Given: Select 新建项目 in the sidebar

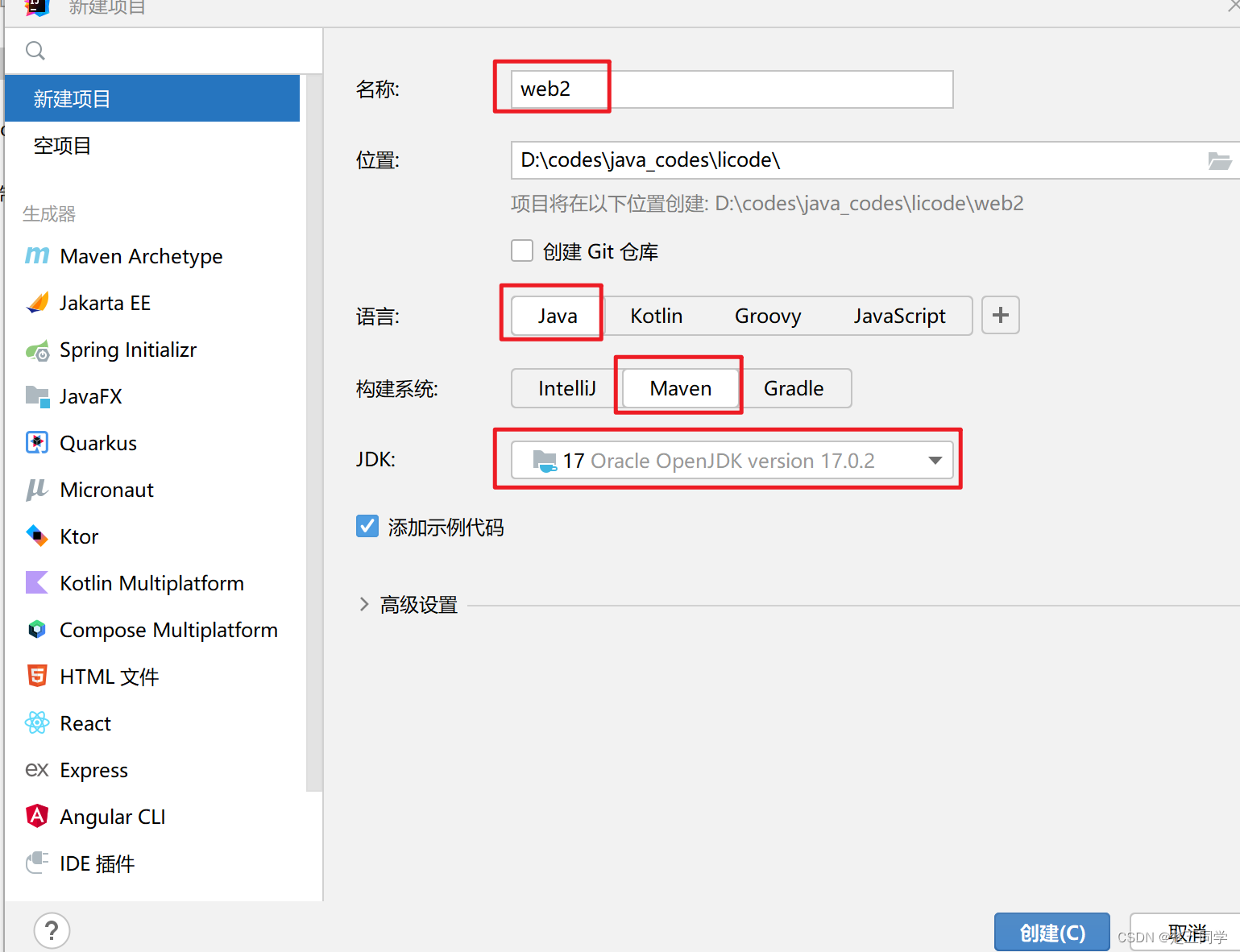Looking at the screenshot, I should (152, 98).
